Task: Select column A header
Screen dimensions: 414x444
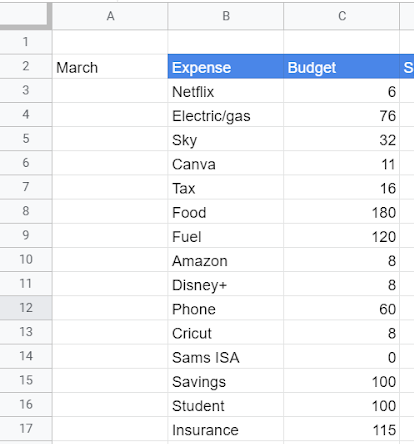Action: [110, 16]
